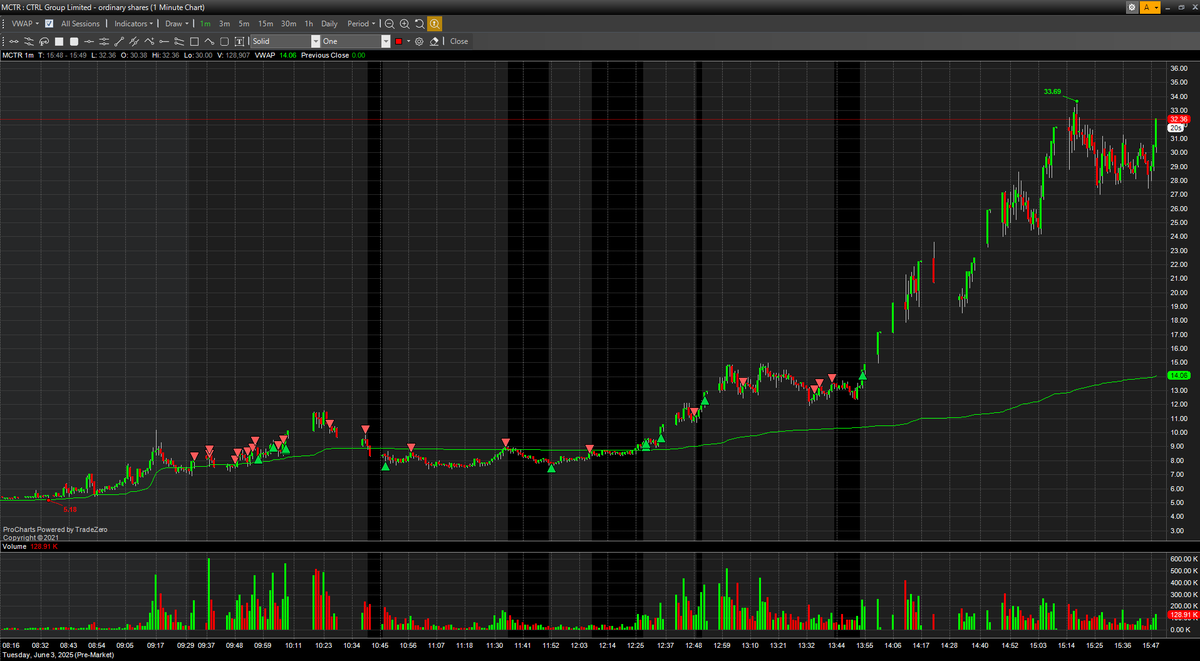Click the Volume panel label
Image resolution: width=1200 pixels, height=661 pixels.
click(15, 547)
